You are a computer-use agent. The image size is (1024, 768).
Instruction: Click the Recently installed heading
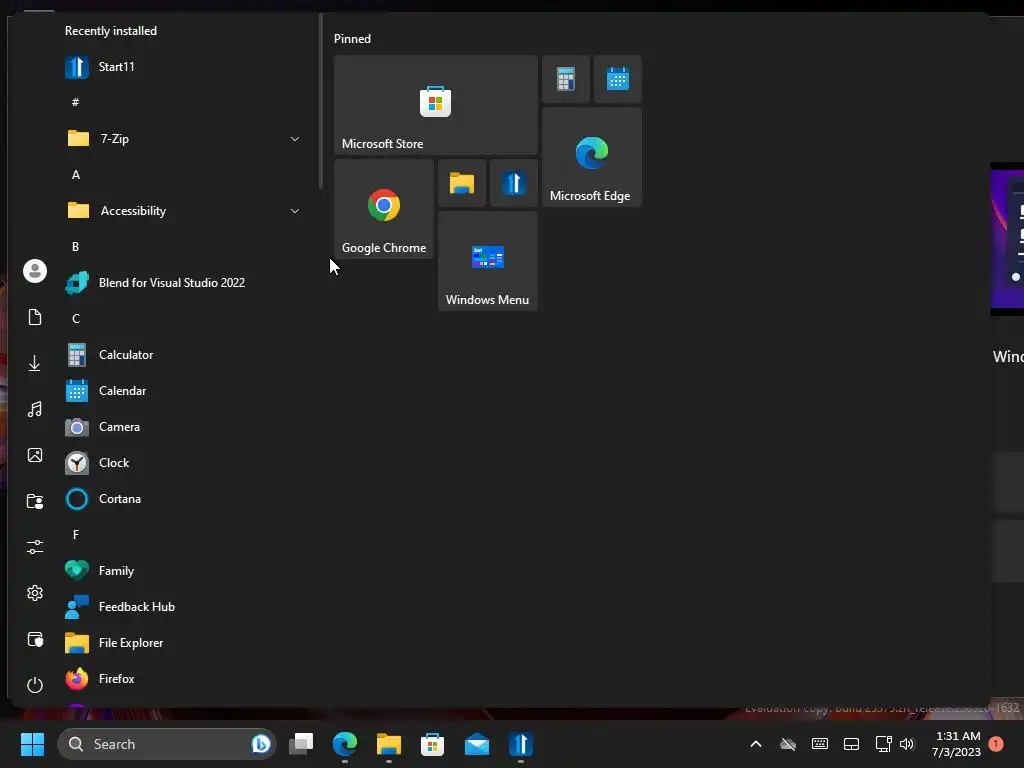click(x=111, y=31)
